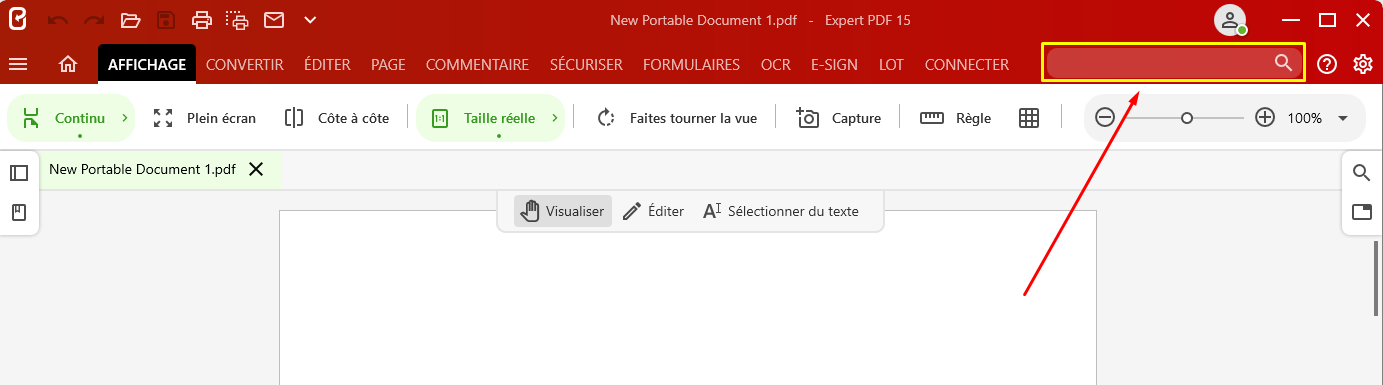Image resolution: width=1383 pixels, height=385 pixels.
Task: Close the New Portable Document 1.pdf tab
Action: point(256,169)
